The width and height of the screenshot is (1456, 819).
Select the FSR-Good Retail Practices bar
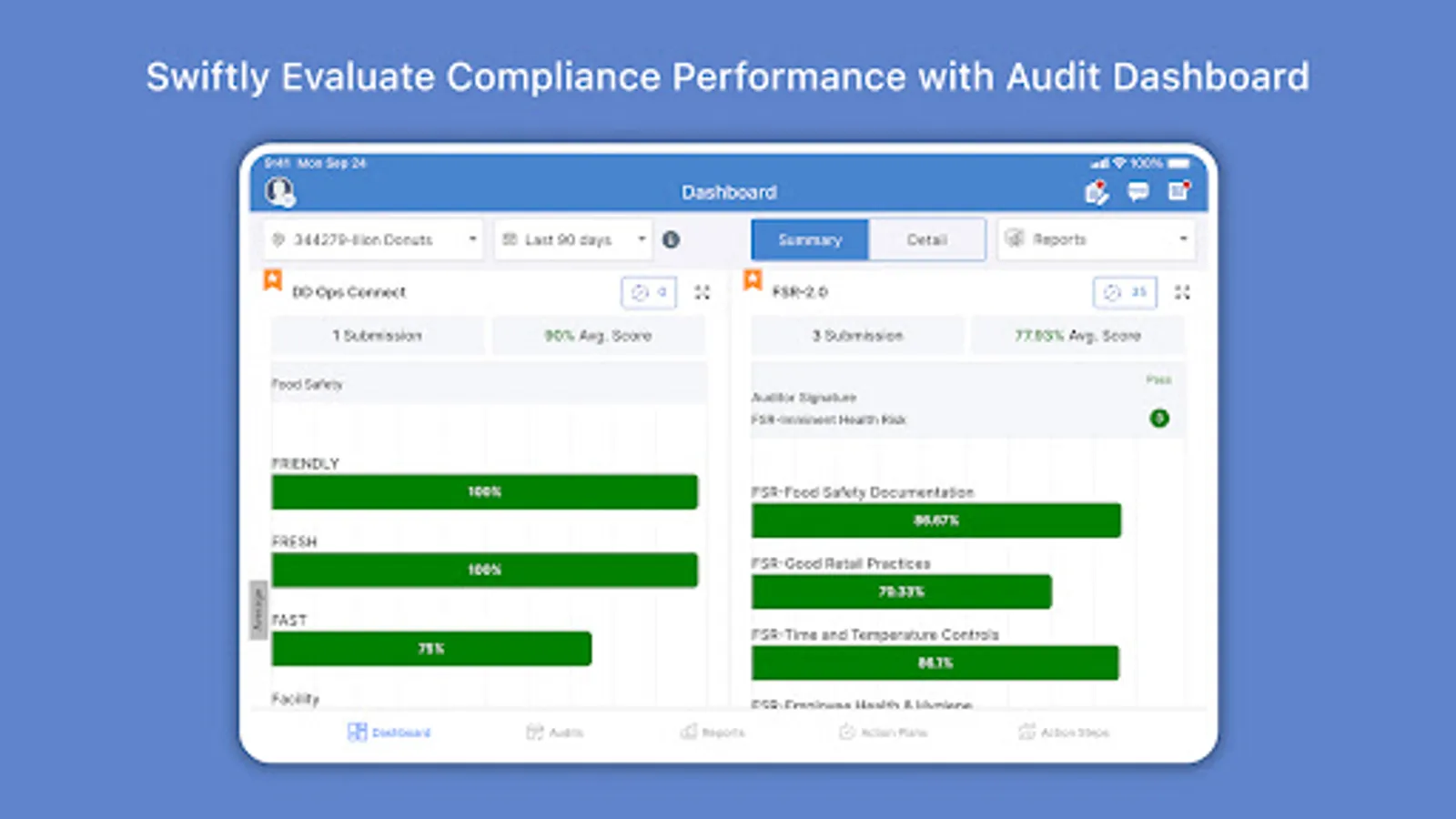pyautogui.click(x=902, y=591)
